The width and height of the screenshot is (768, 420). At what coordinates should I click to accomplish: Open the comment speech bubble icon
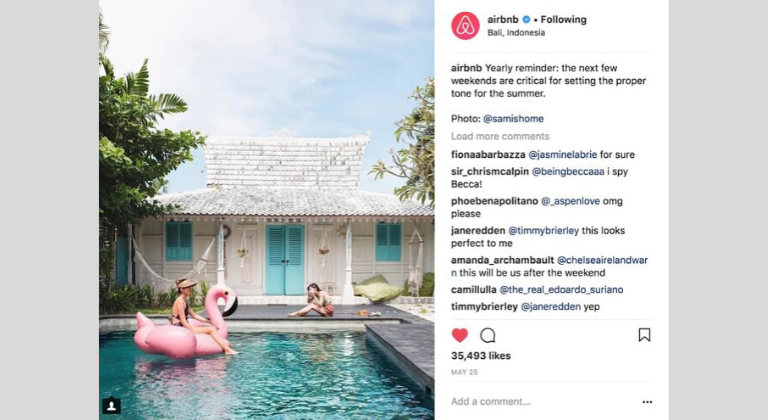[x=488, y=335]
